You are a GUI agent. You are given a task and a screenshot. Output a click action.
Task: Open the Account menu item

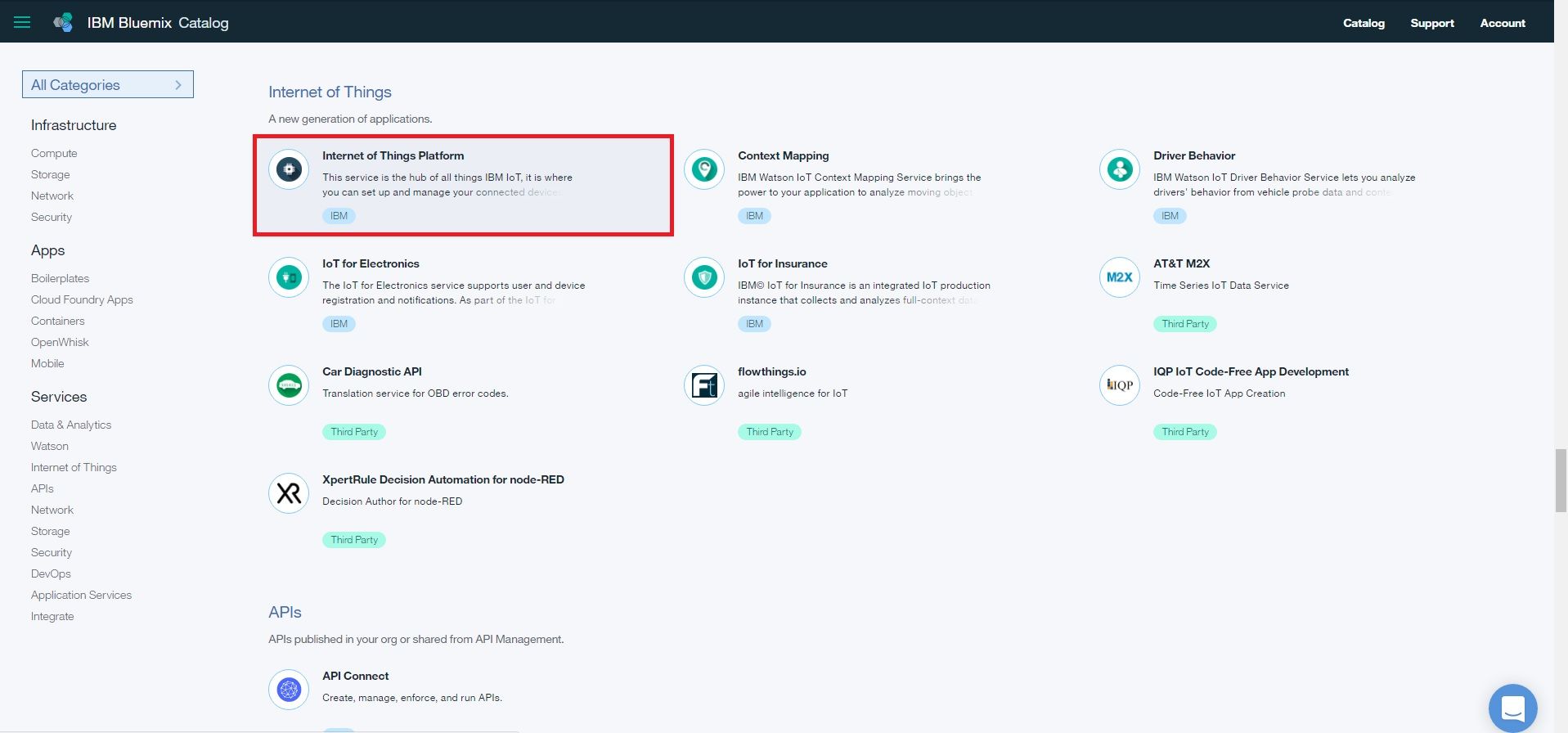(1503, 23)
